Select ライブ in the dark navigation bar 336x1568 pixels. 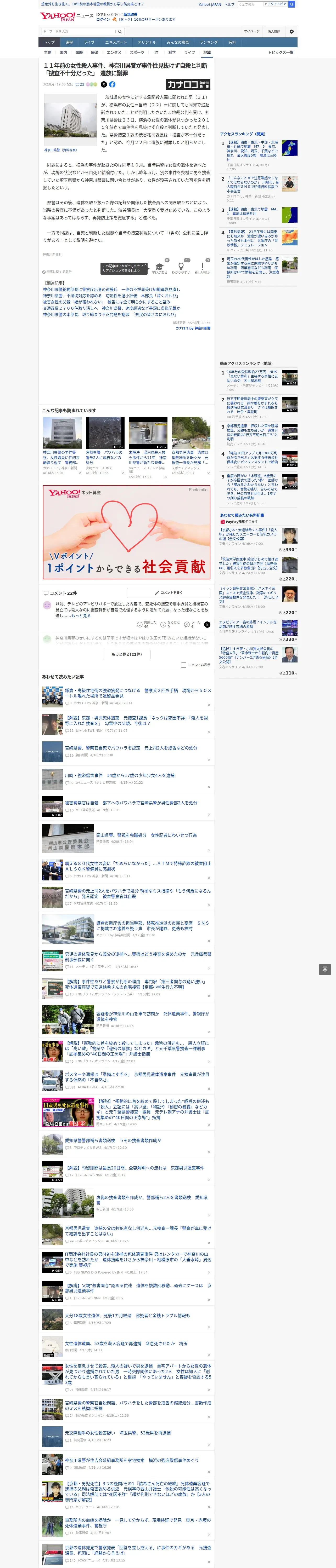pyautogui.click(x=89, y=43)
